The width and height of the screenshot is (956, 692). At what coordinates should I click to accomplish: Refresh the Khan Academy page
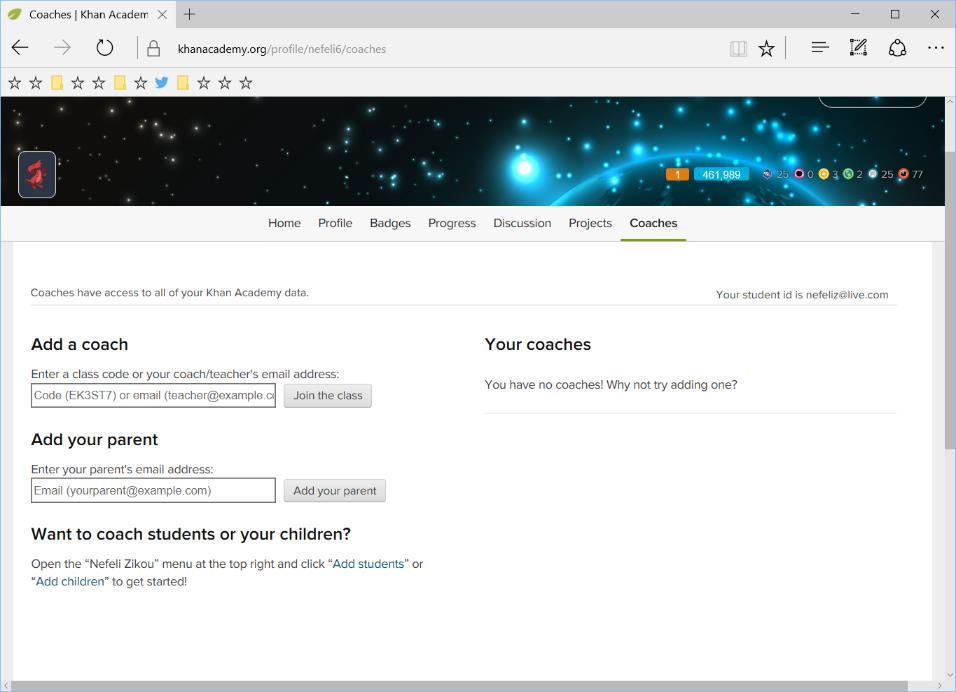104,48
